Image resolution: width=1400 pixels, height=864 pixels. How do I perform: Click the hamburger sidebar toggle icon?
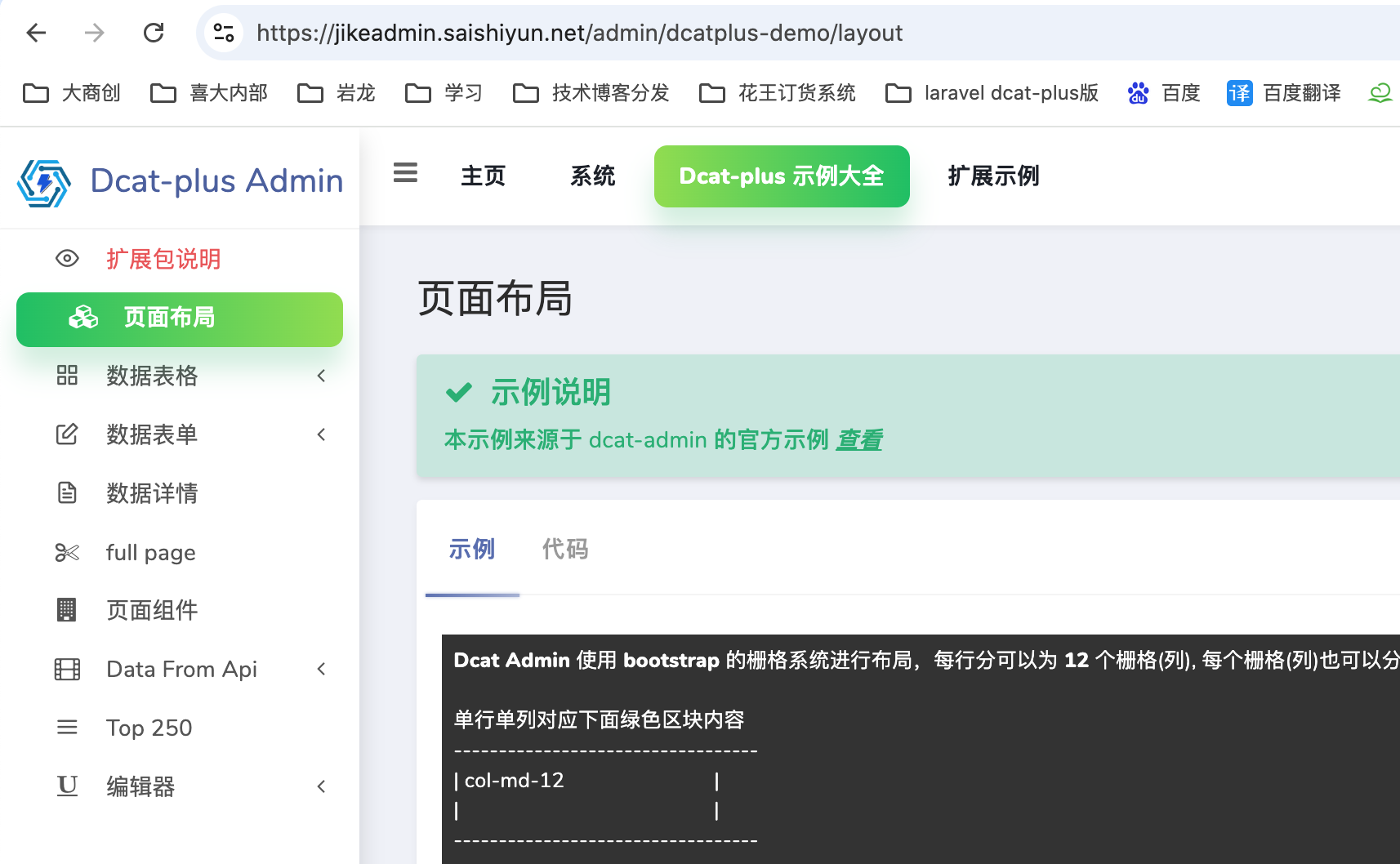coord(405,173)
